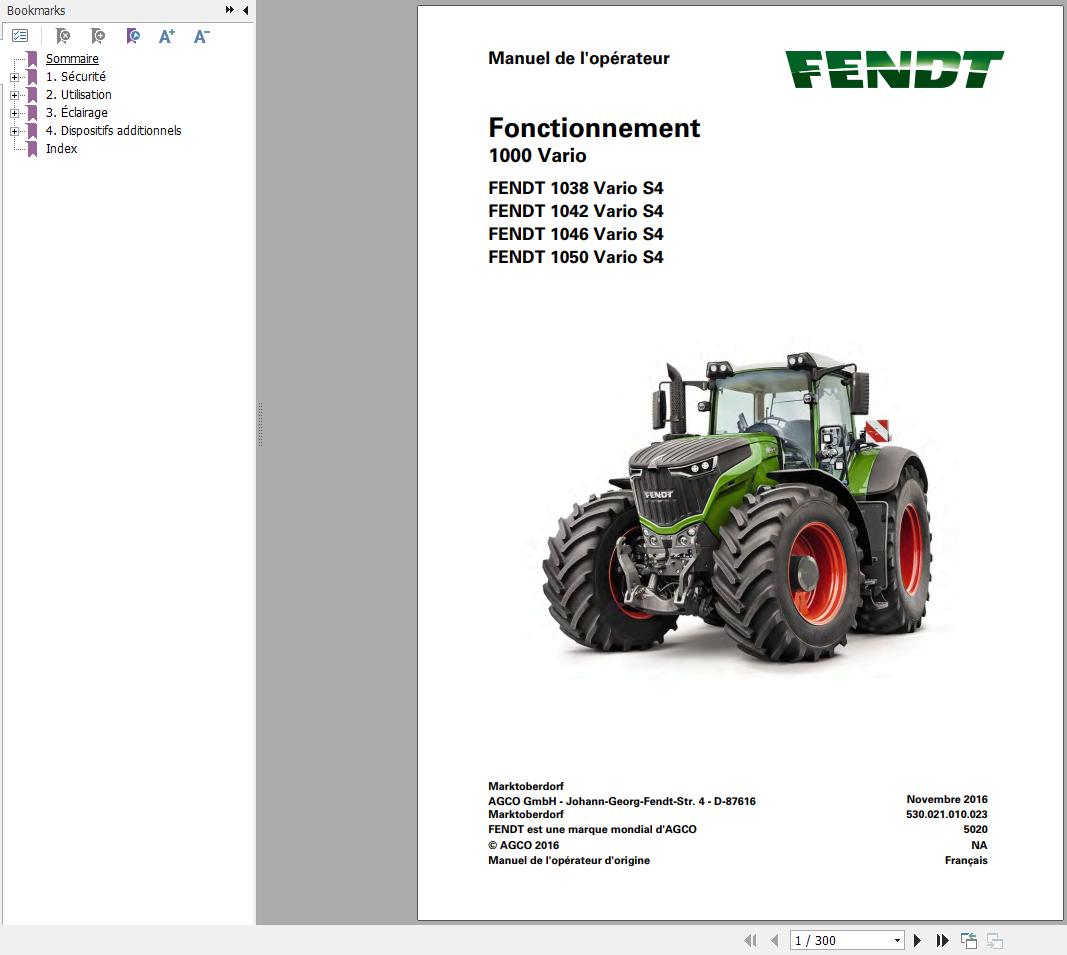Image resolution: width=1067 pixels, height=955 pixels.
Task: Click the add new bookmark icon
Action: point(98,36)
